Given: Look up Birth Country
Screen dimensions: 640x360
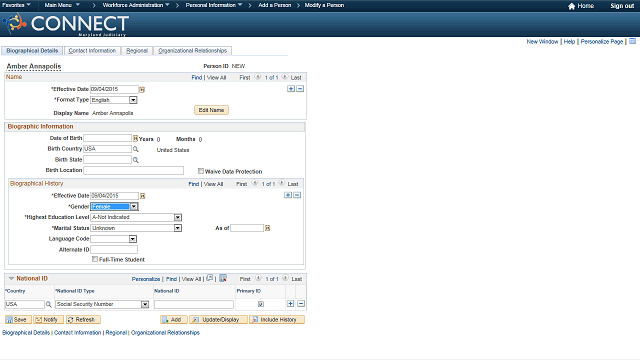Looking at the screenshot, I should point(136,149).
